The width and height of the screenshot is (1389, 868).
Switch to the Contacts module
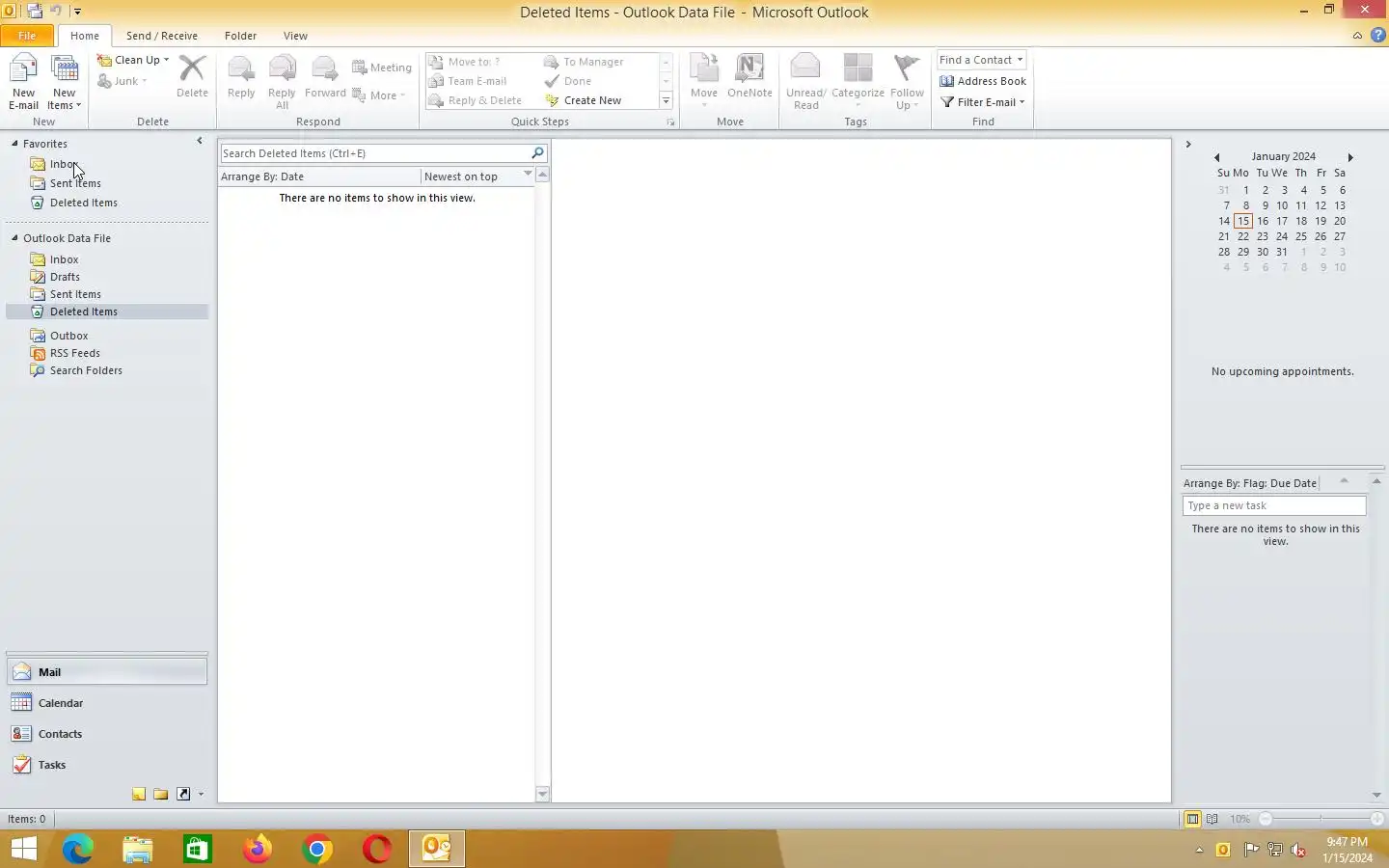(106, 734)
